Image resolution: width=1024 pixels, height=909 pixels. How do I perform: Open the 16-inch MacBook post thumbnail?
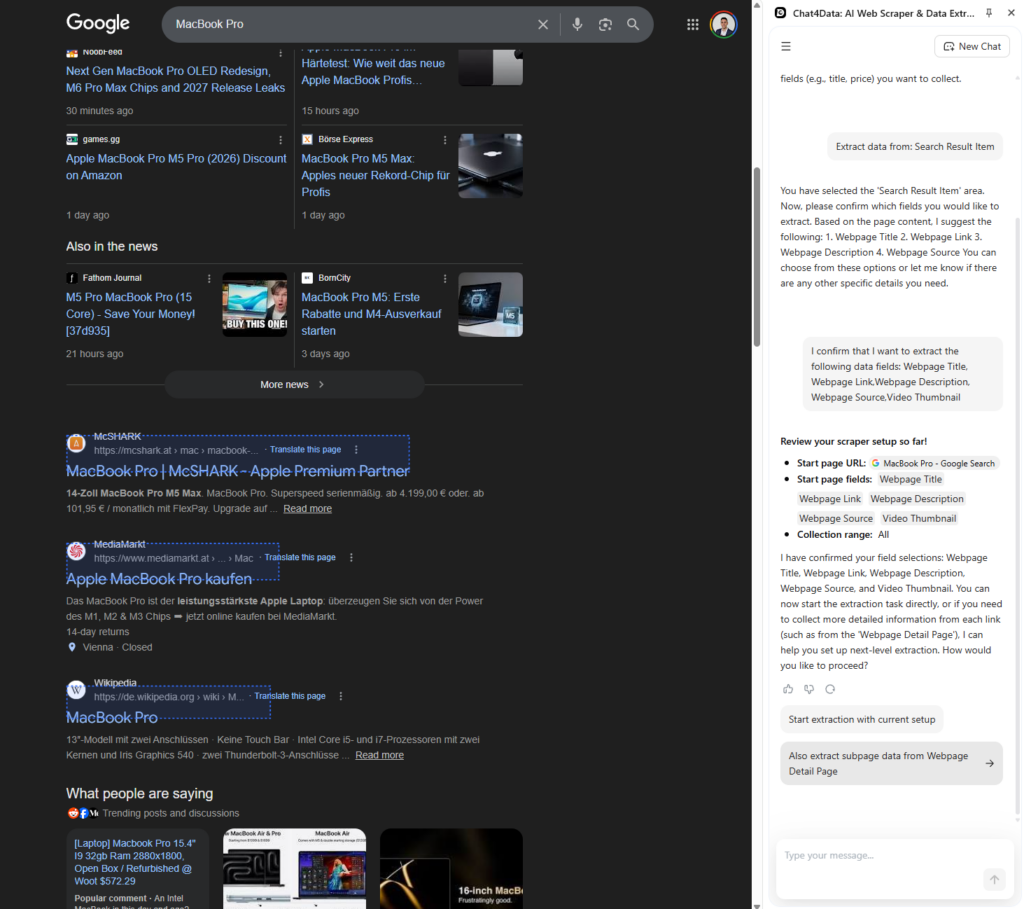click(x=451, y=869)
